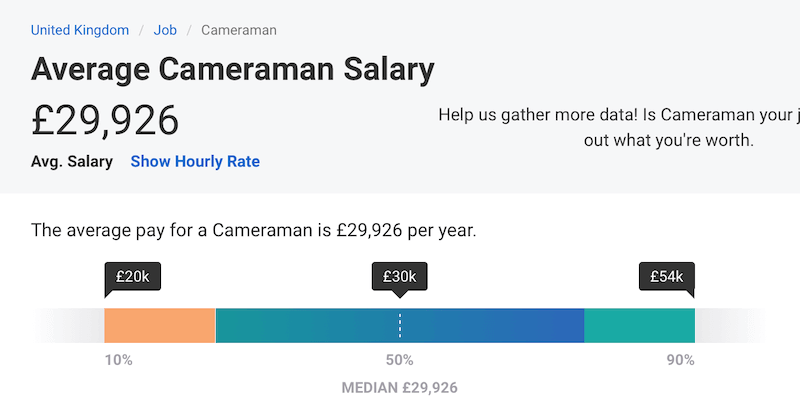Open the United Kingdom breadcrumb link
This screenshot has width=800, height=409.
[x=80, y=30]
